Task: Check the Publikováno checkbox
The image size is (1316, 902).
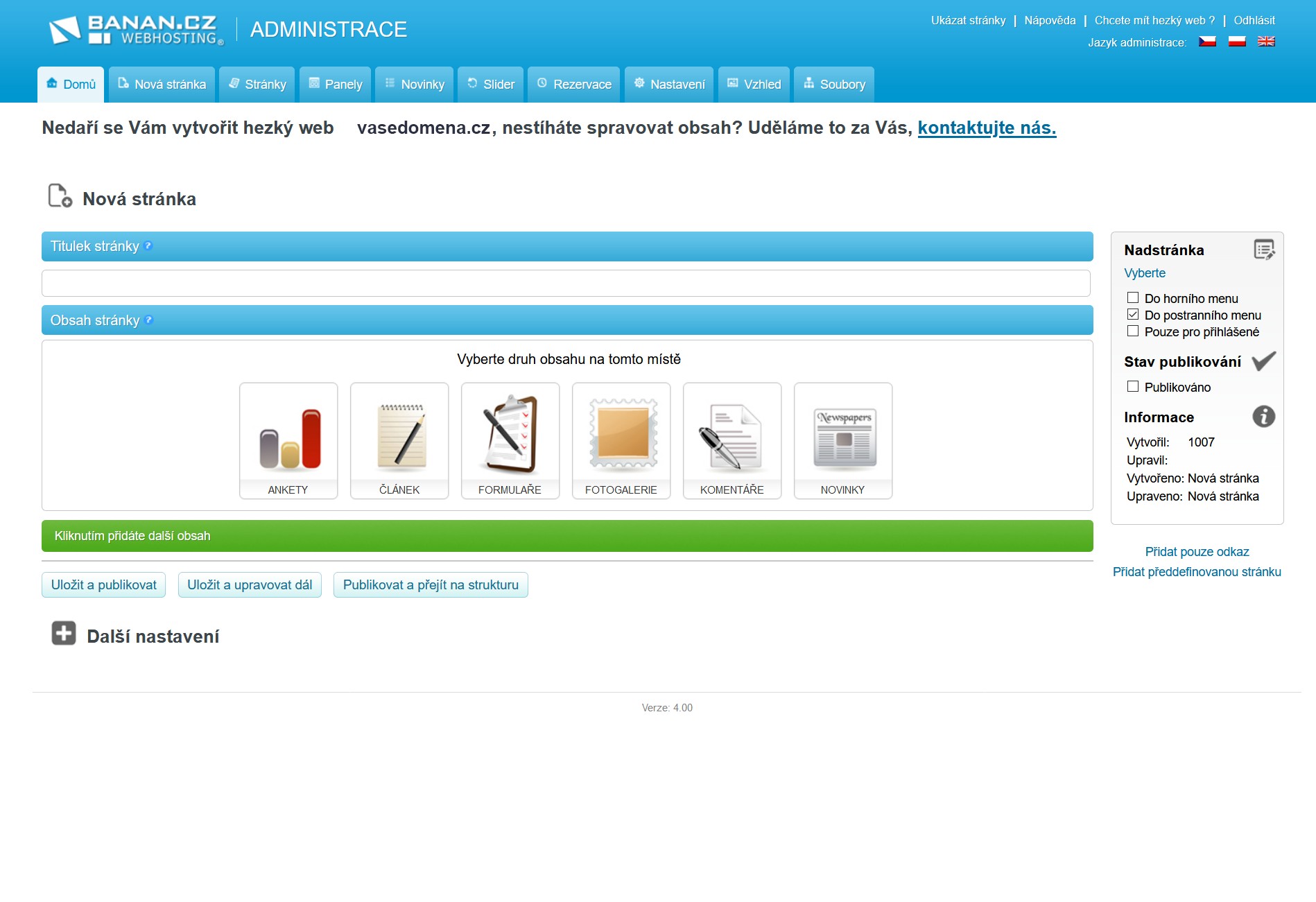Action: click(1133, 387)
